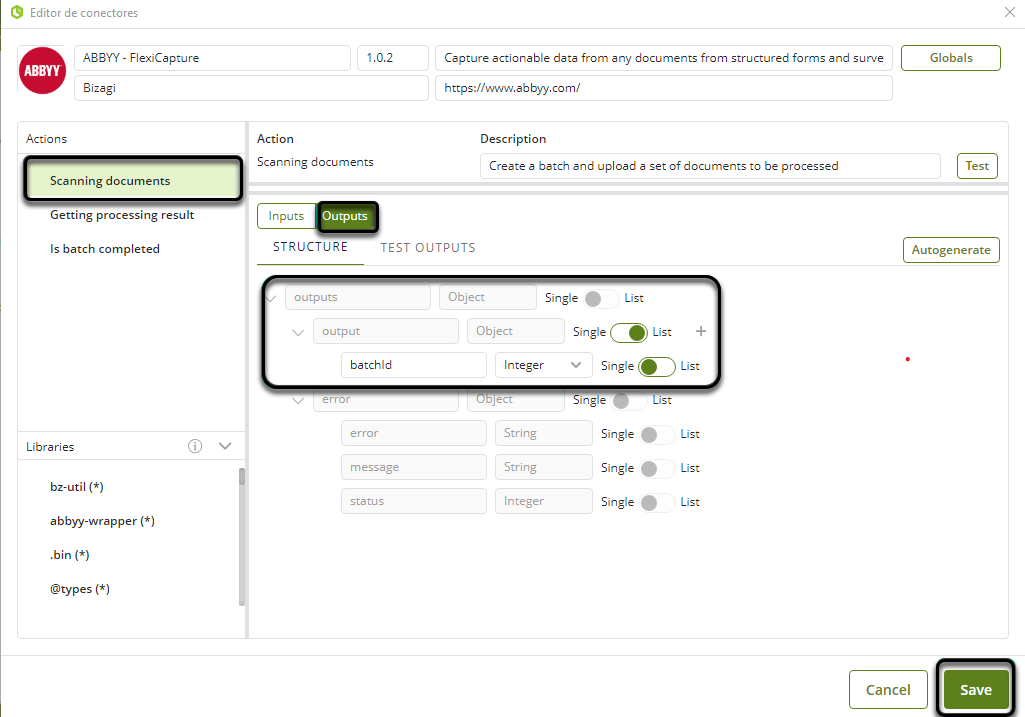Toggle Single/List switch for error String row
This screenshot has height=717, width=1025.
point(657,435)
